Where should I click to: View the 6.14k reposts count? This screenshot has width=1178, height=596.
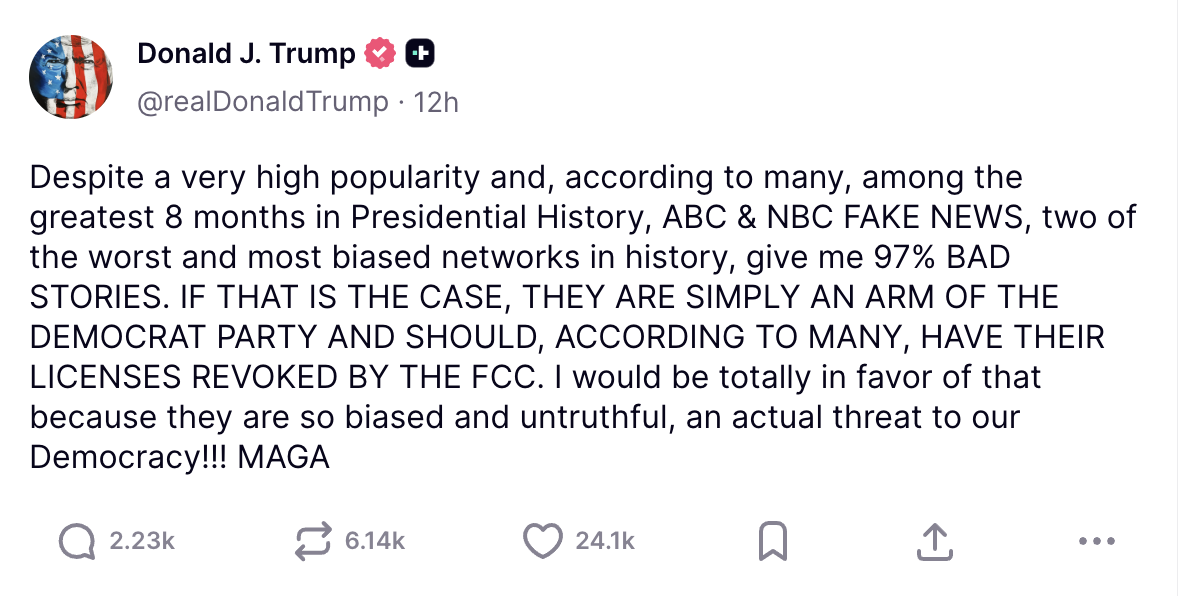click(x=375, y=541)
